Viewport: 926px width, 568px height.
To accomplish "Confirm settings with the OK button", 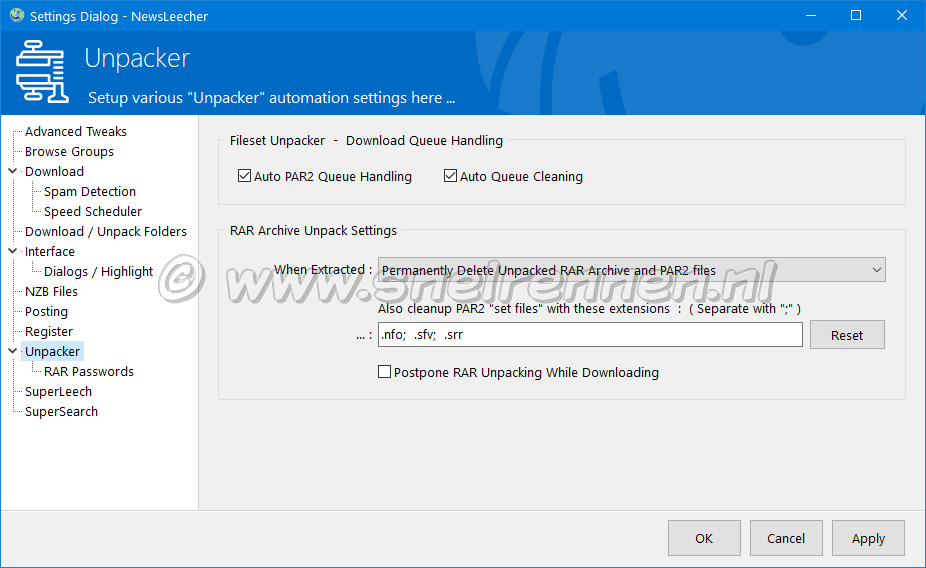I will (x=704, y=538).
